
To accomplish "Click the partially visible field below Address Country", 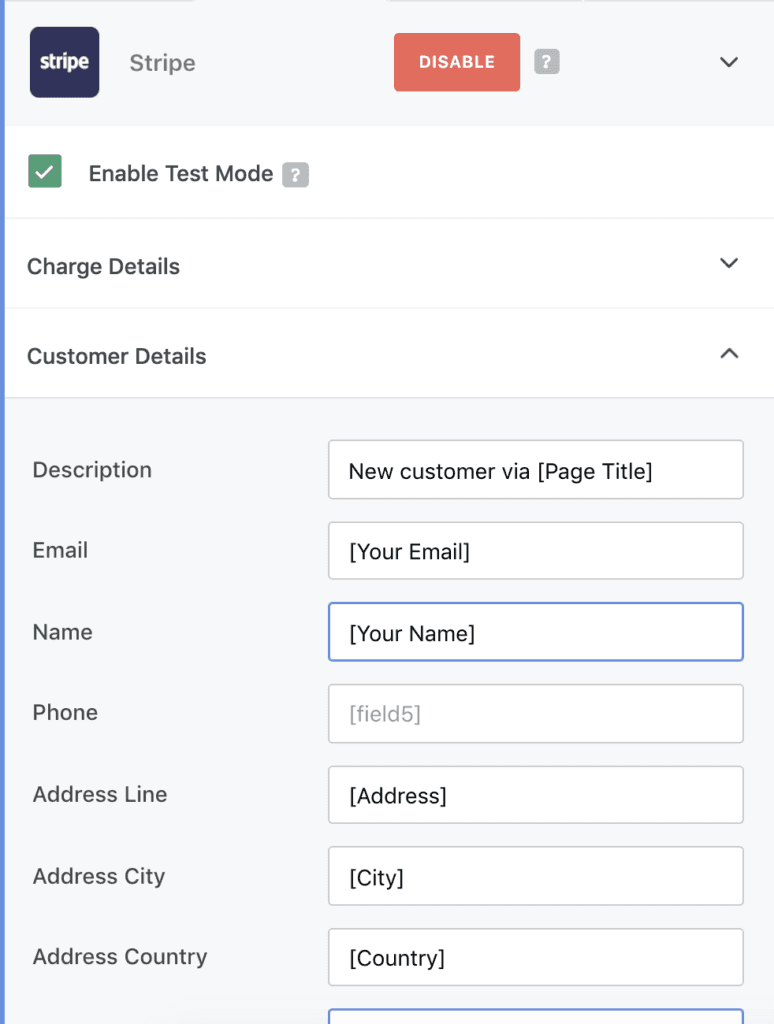I will click(x=536, y=1017).
